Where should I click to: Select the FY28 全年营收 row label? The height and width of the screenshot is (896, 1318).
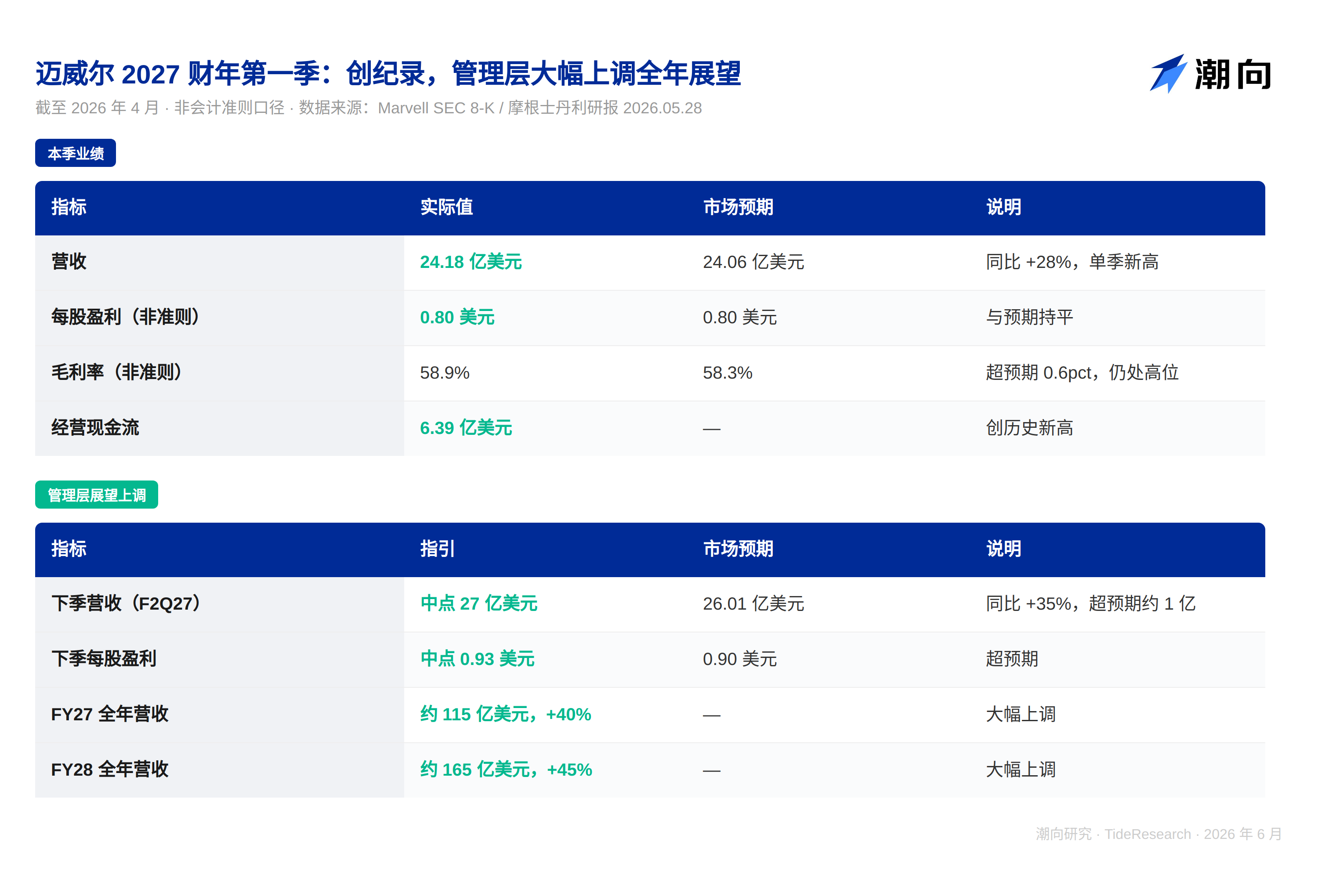(109, 770)
